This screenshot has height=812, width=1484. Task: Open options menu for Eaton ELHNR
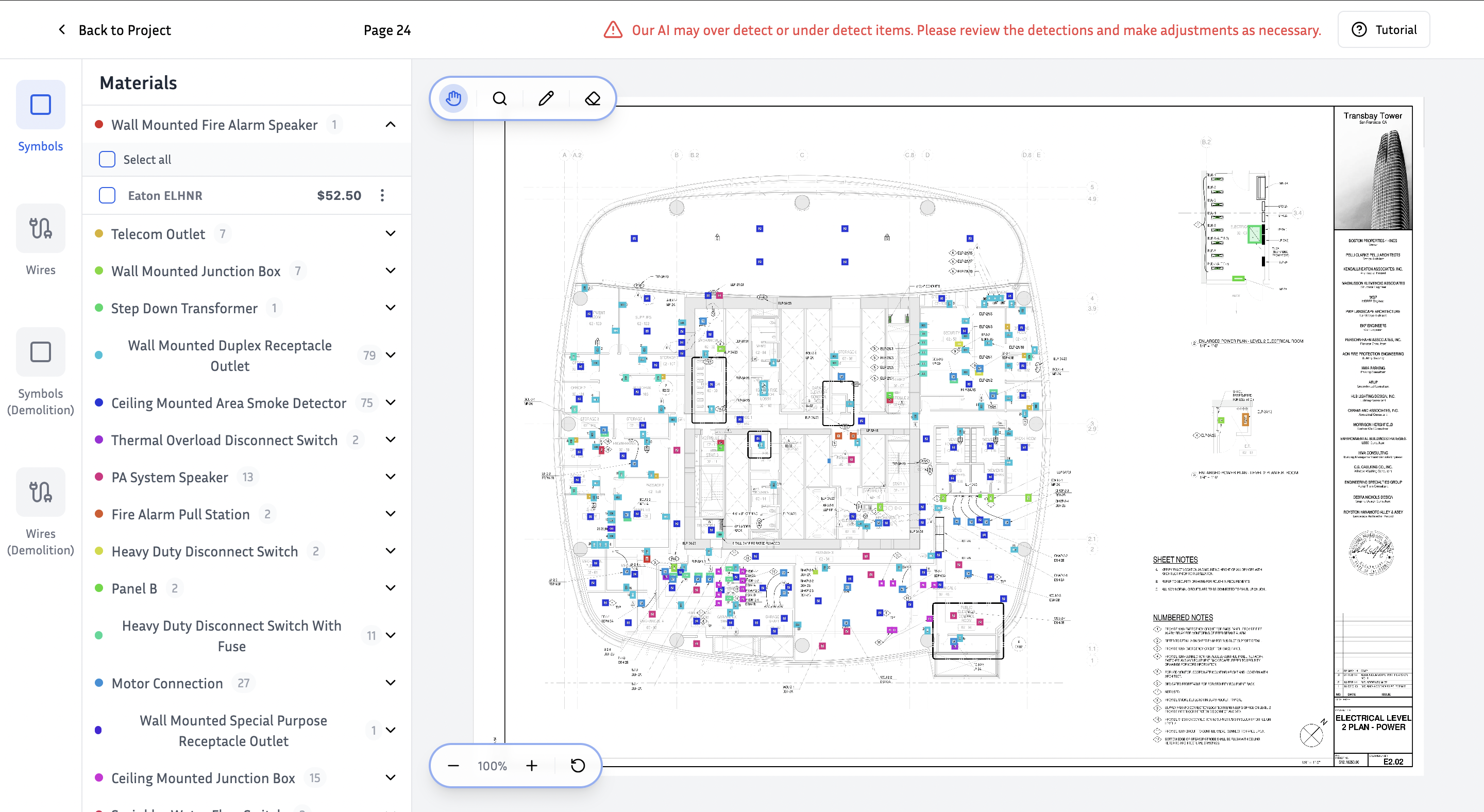coord(382,195)
